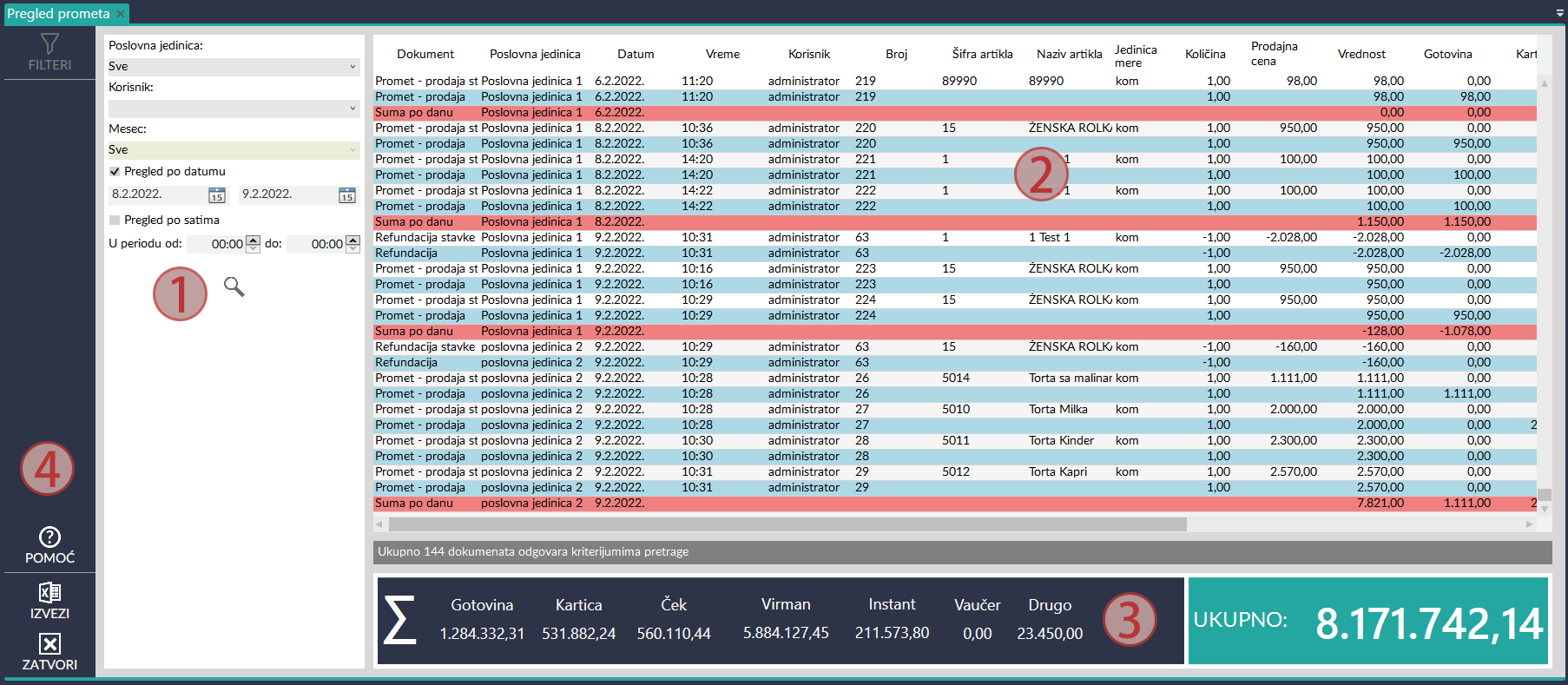Screen dimensions: 1568x685
Task: Click the vertical scrollbar thumb
Action: (x=1545, y=495)
